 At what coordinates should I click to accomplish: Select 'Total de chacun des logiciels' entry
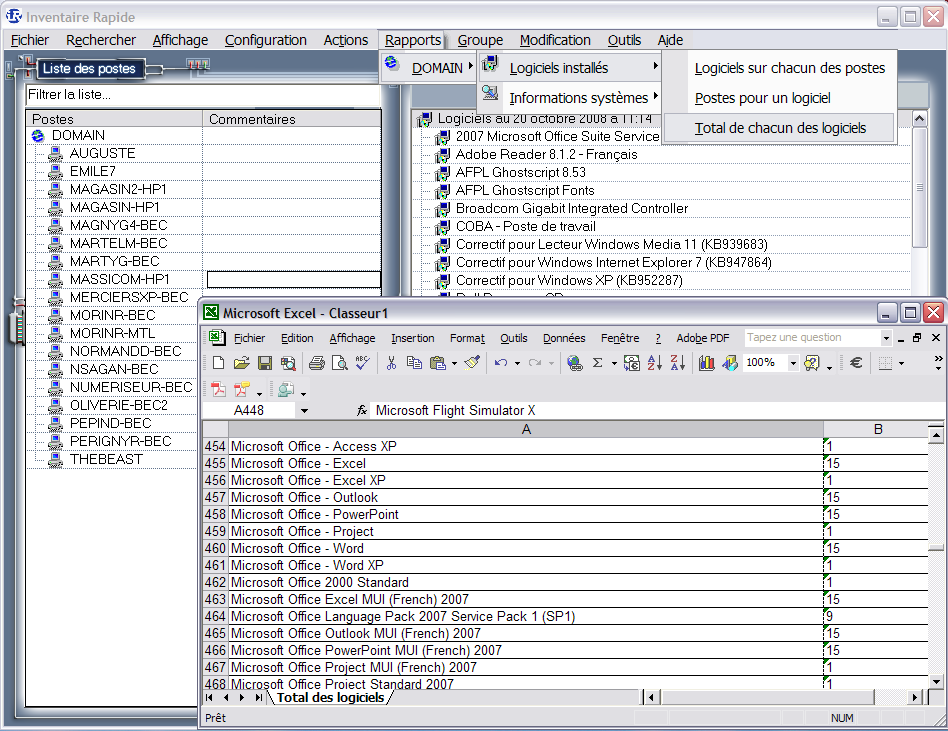coord(780,128)
